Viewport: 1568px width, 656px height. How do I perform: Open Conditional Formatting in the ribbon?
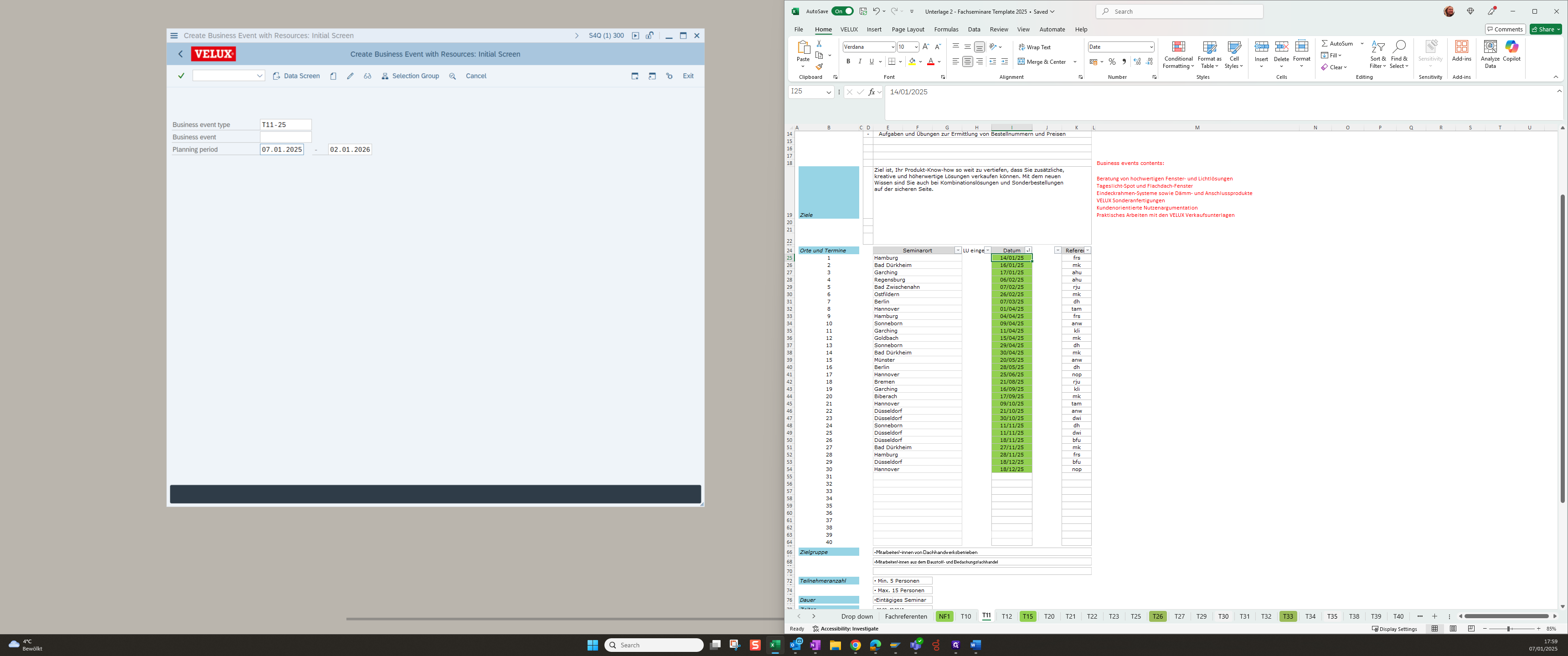pyautogui.click(x=1178, y=55)
